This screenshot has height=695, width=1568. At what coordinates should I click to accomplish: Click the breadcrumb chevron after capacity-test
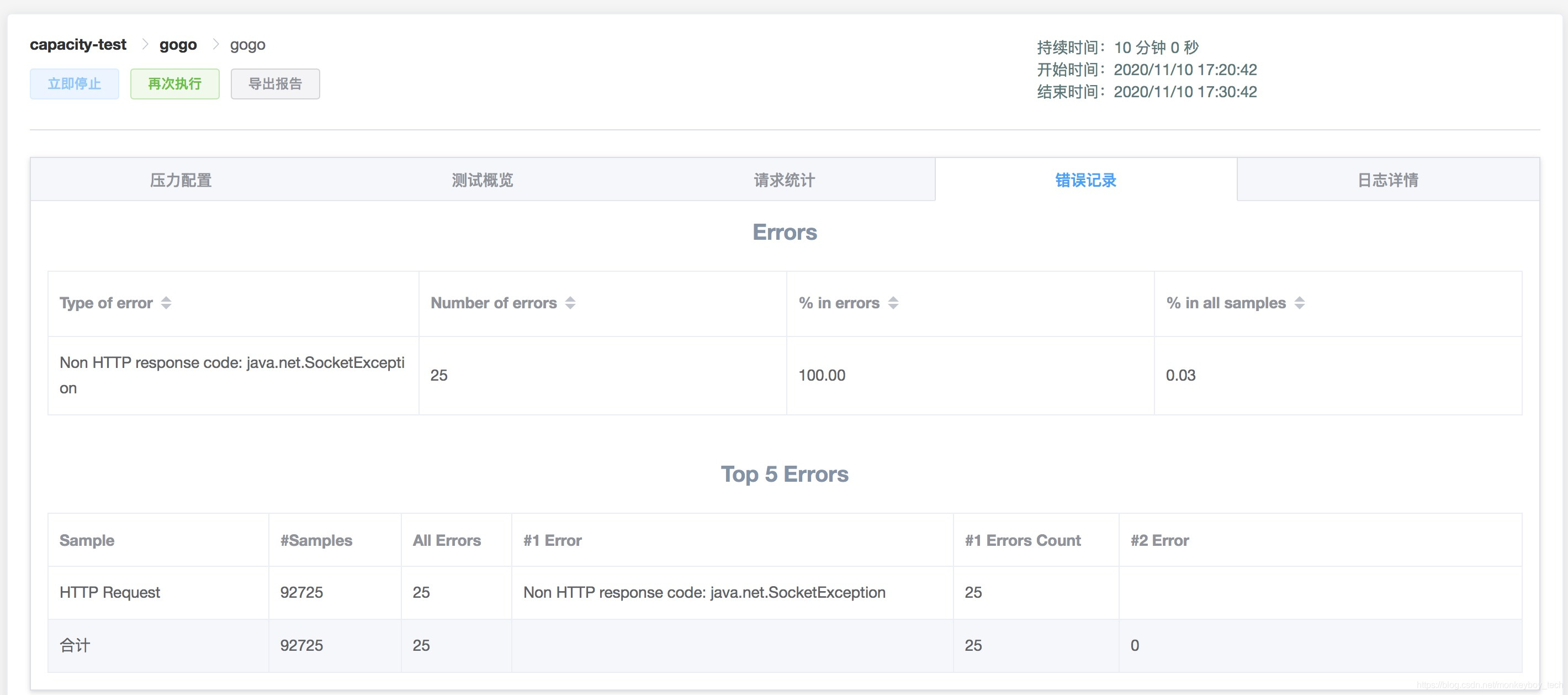tap(145, 44)
